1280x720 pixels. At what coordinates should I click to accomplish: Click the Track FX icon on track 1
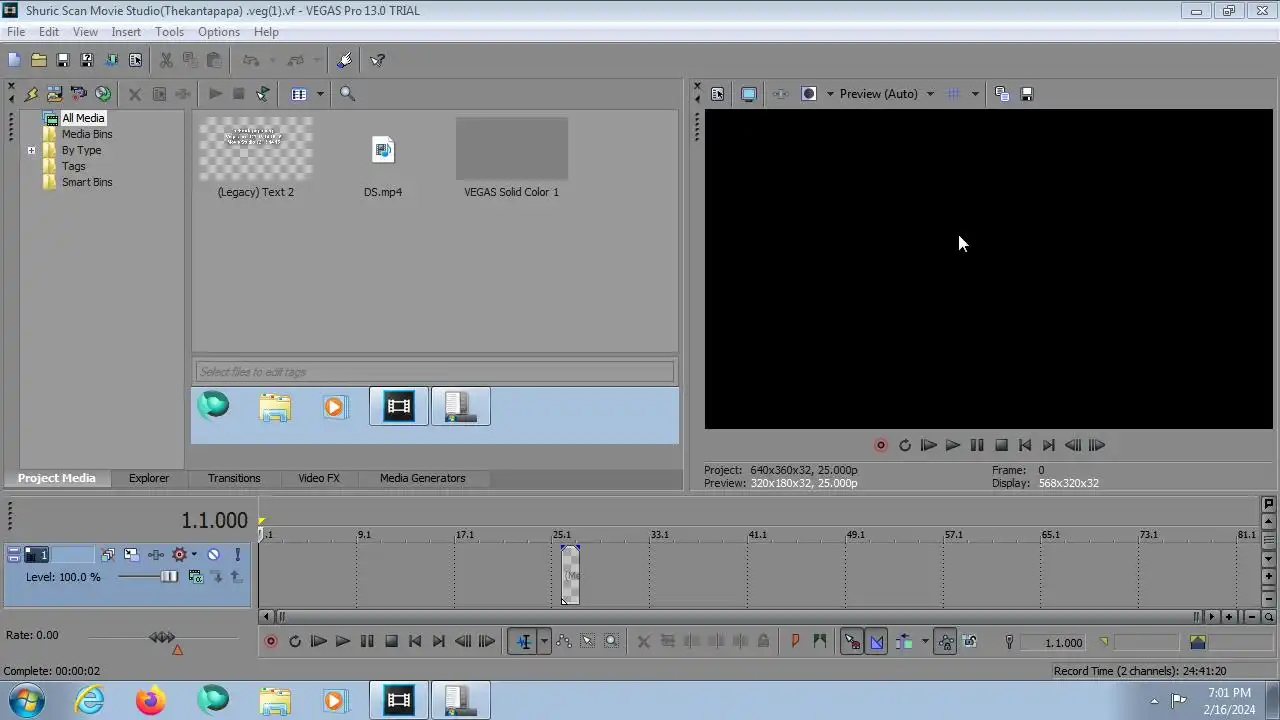[x=156, y=555]
